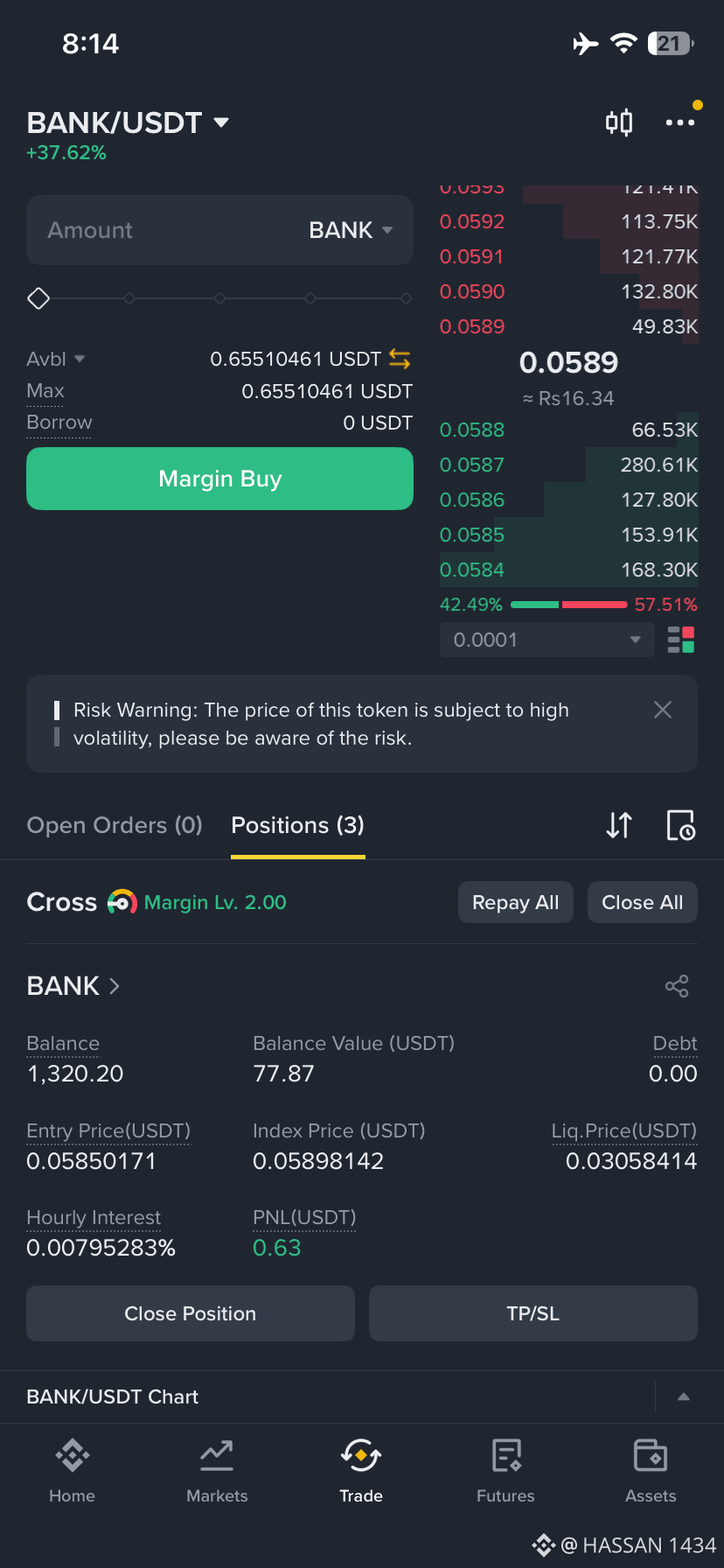This screenshot has width=724, height=1568.
Task: Tap the amount percentage slider handle
Action: point(38,298)
